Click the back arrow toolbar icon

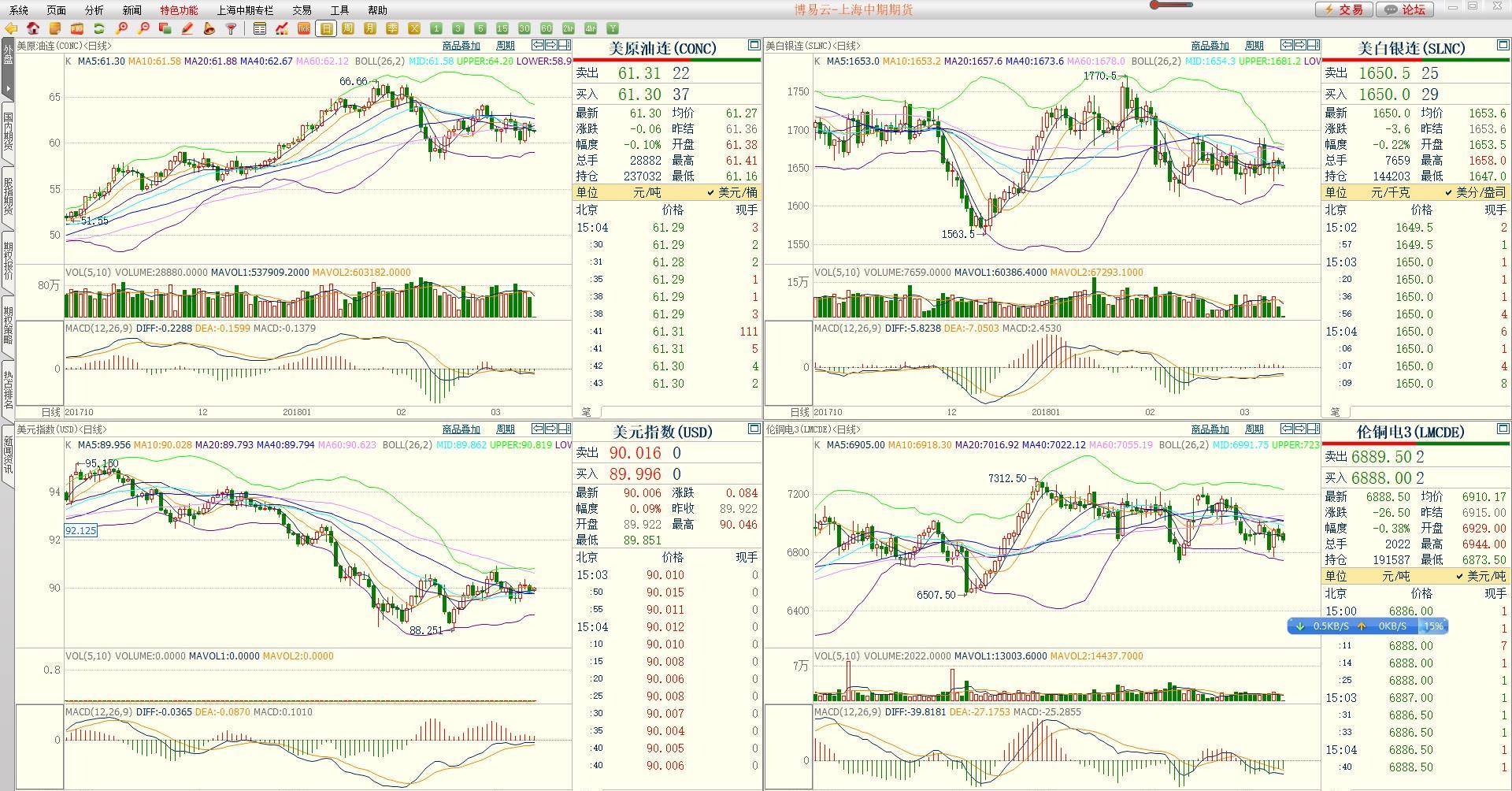(x=11, y=28)
